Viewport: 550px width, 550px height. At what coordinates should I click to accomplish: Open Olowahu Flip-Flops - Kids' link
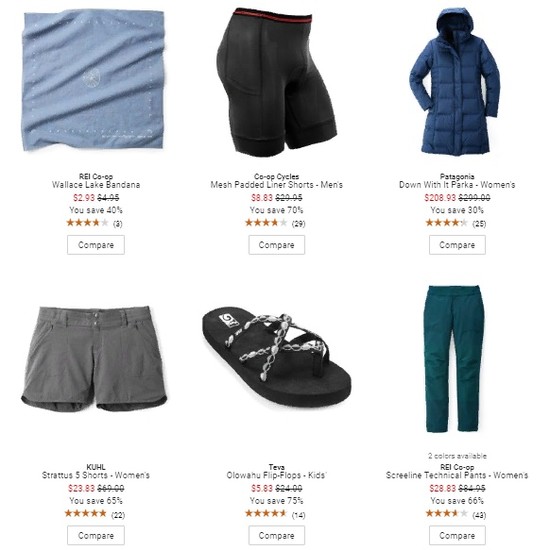pyautogui.click(x=276, y=475)
